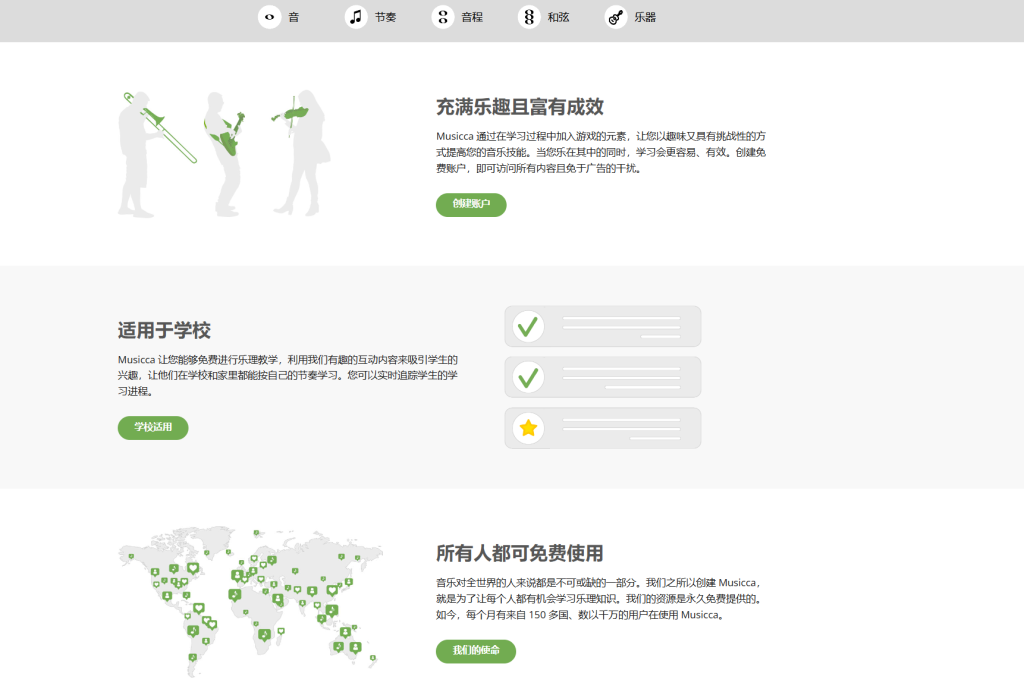Open the rhythm section via the eighth-notes icon
The width and height of the screenshot is (1024, 692).
tap(356, 17)
